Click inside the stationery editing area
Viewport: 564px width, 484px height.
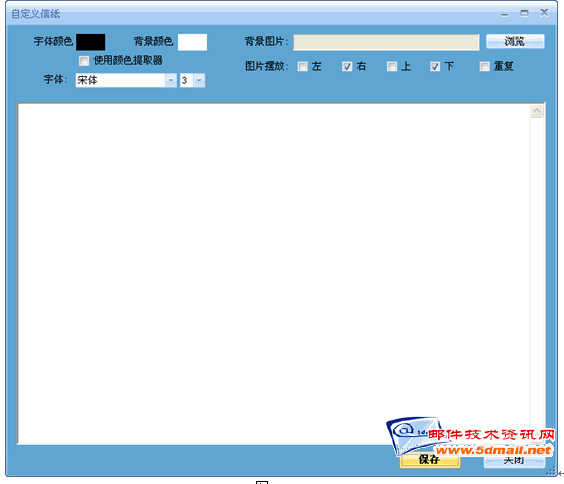coord(273,273)
